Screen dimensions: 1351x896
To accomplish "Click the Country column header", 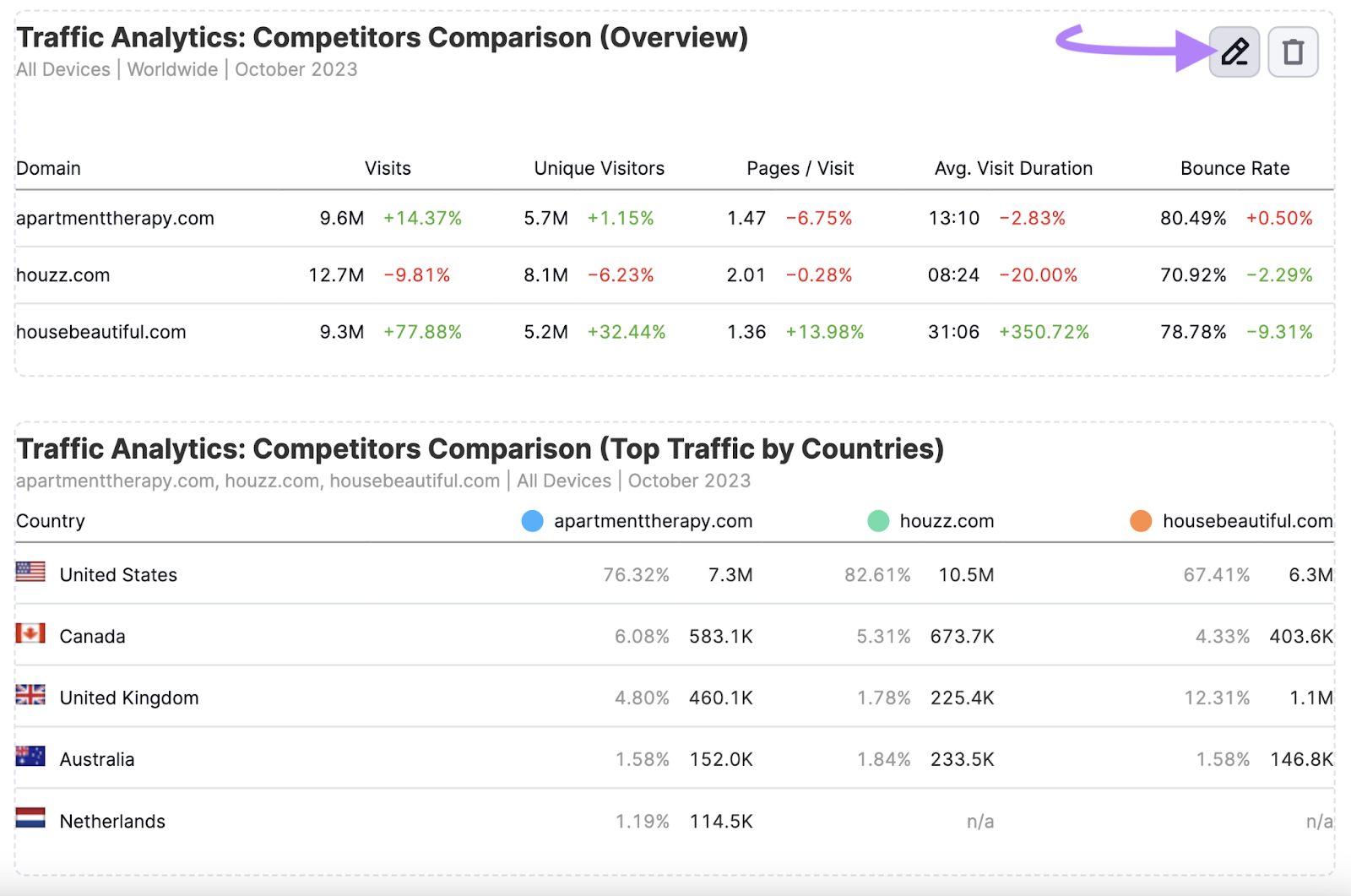I will click(49, 521).
